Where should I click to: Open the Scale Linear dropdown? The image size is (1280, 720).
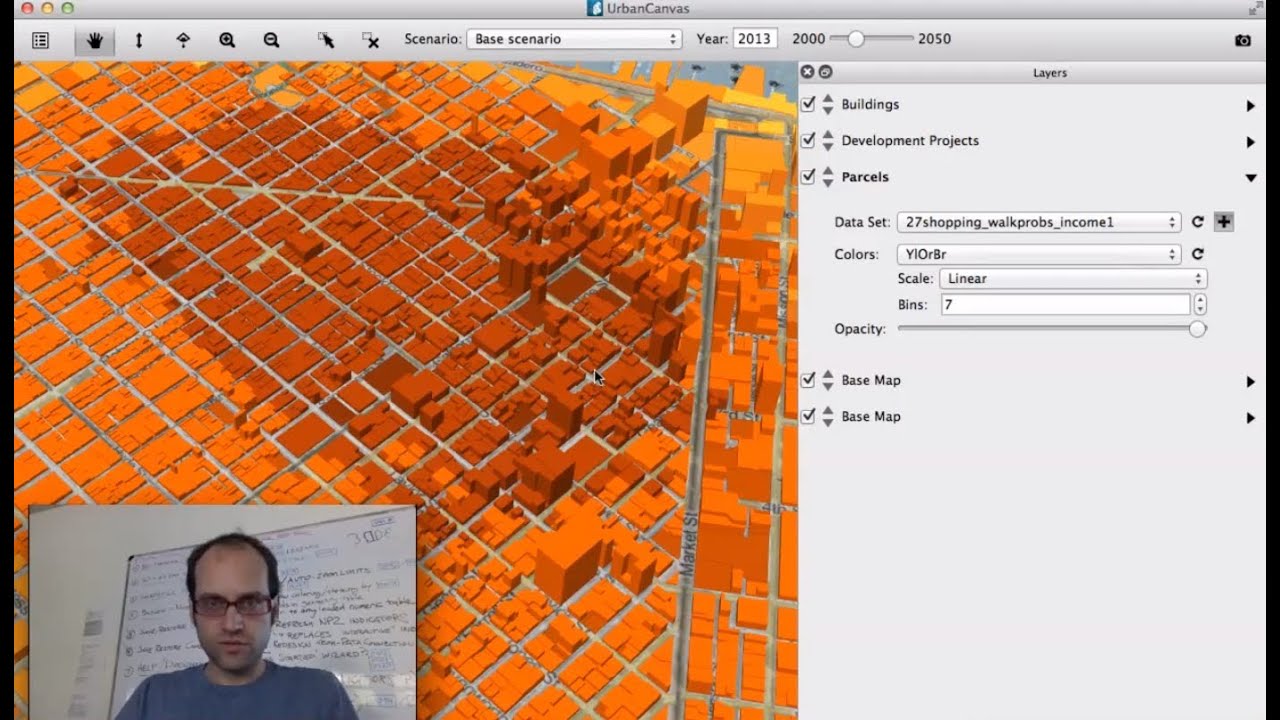coord(1072,279)
